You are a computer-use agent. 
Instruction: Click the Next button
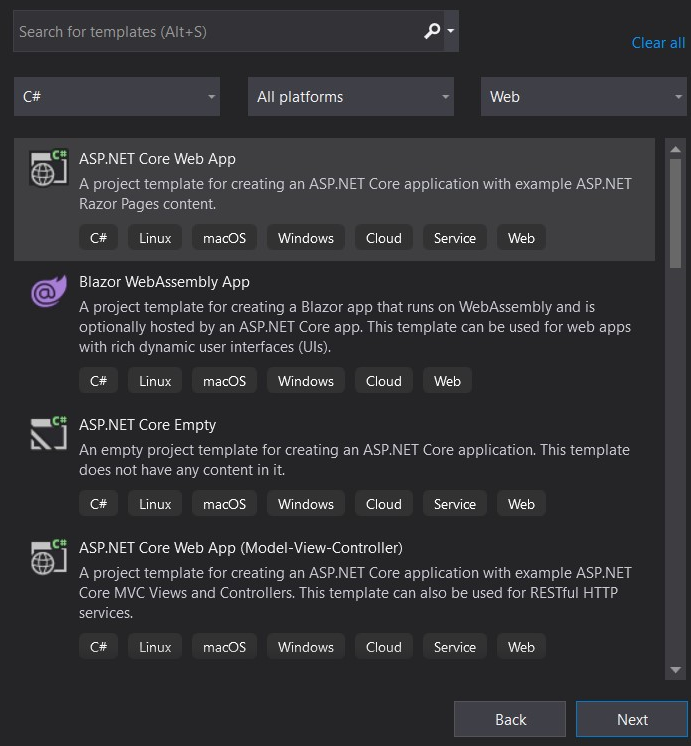632,719
